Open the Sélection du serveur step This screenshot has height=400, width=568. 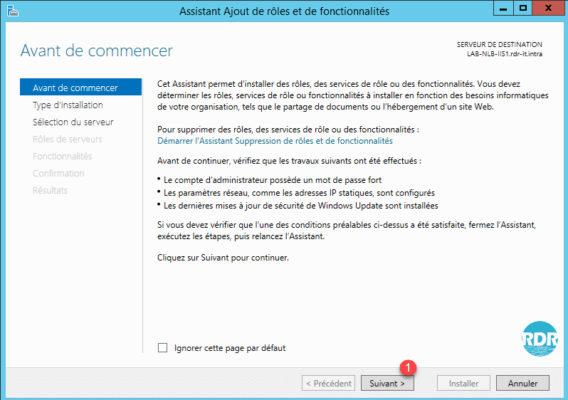click(x=73, y=122)
